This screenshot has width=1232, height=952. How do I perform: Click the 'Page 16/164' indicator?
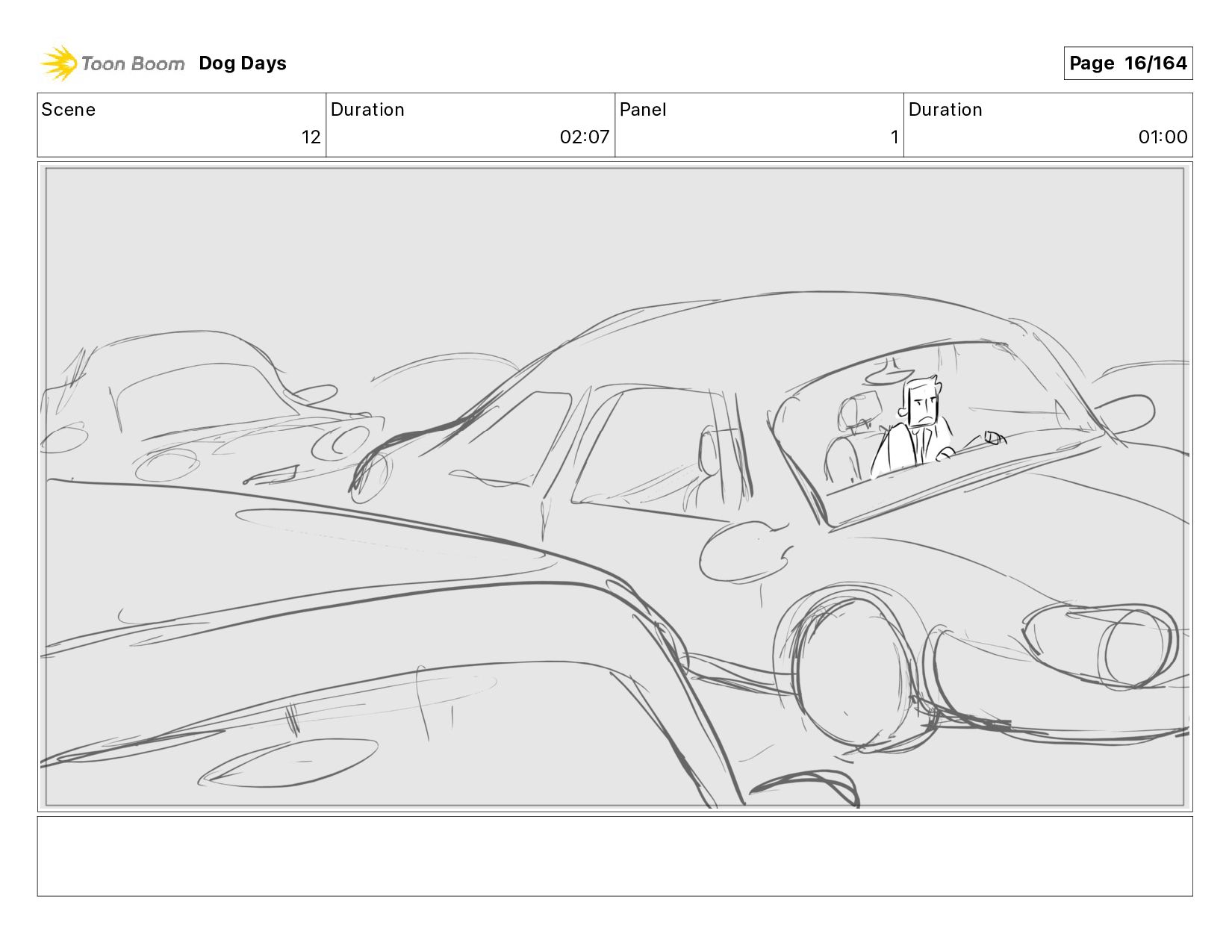click(1127, 63)
